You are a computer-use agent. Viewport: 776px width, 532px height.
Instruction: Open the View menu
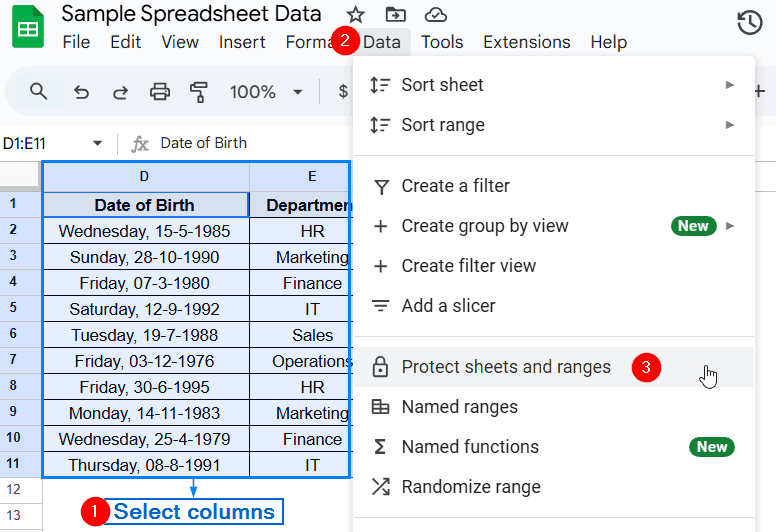coord(180,42)
